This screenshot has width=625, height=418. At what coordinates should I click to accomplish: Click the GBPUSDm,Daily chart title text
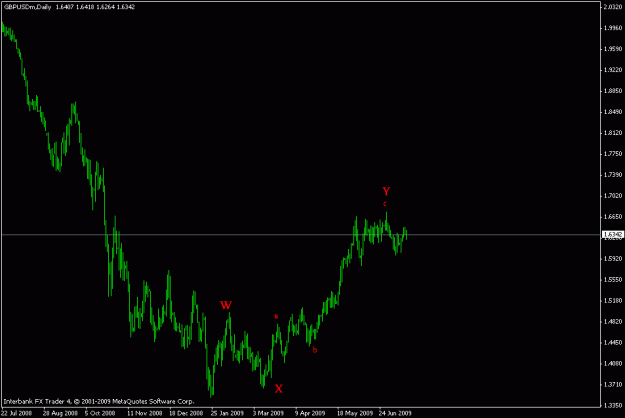pyautogui.click(x=28, y=7)
